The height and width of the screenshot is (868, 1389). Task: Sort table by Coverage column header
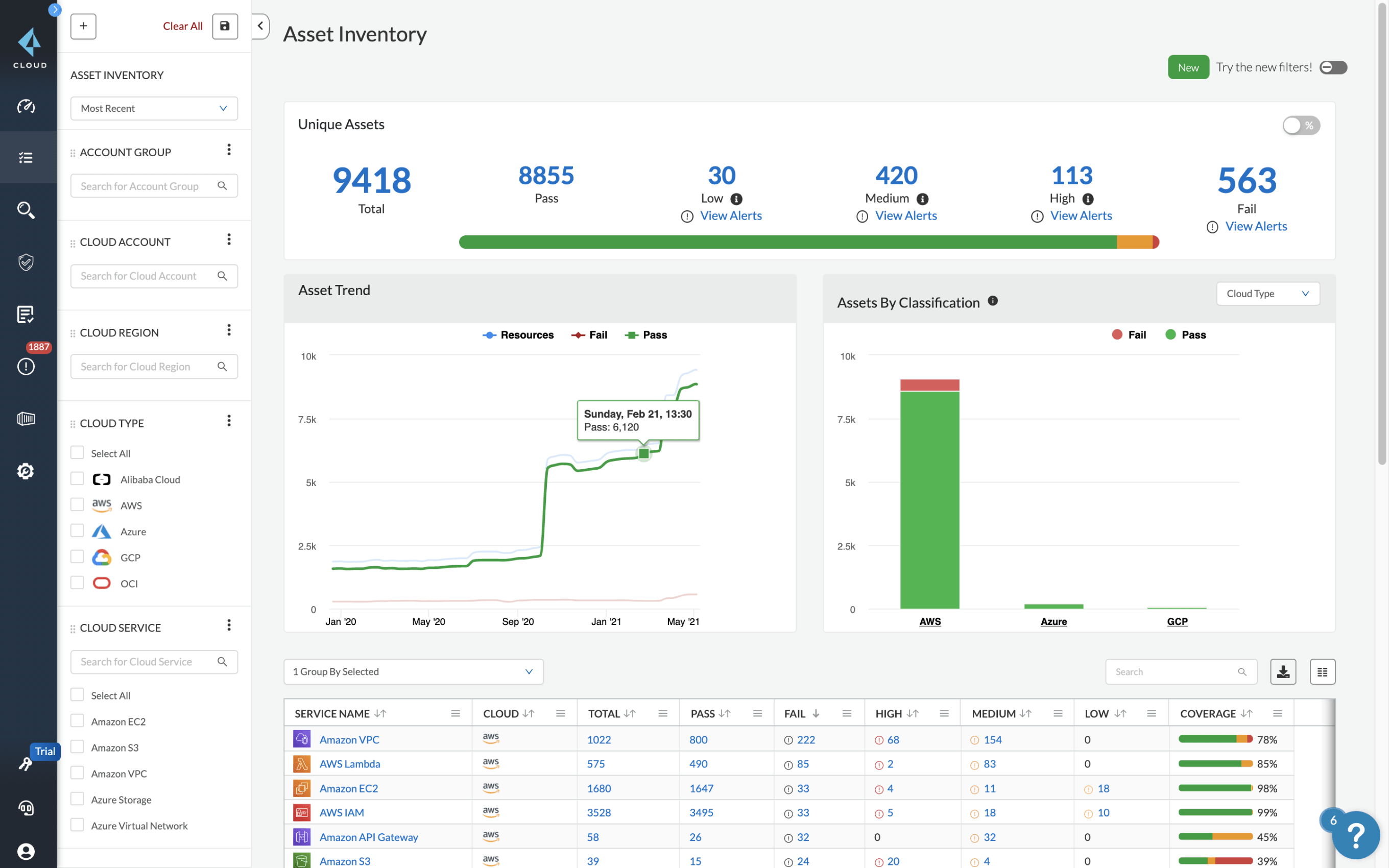tap(1208, 714)
